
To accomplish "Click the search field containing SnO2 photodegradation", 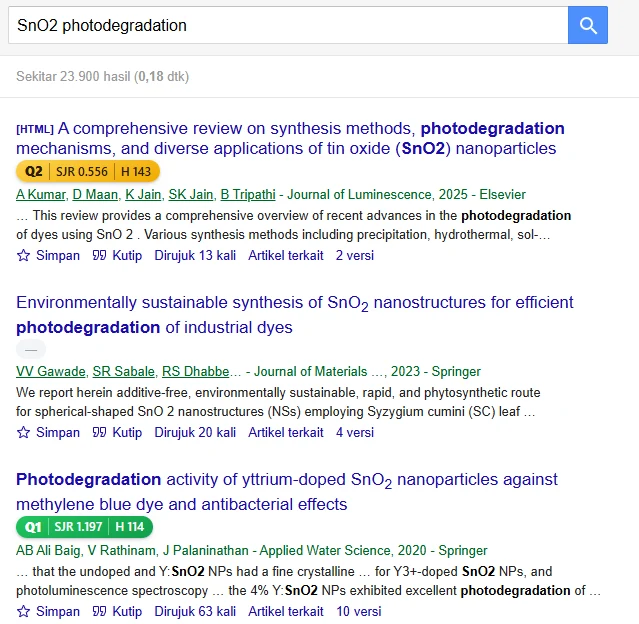I will click(x=288, y=25).
